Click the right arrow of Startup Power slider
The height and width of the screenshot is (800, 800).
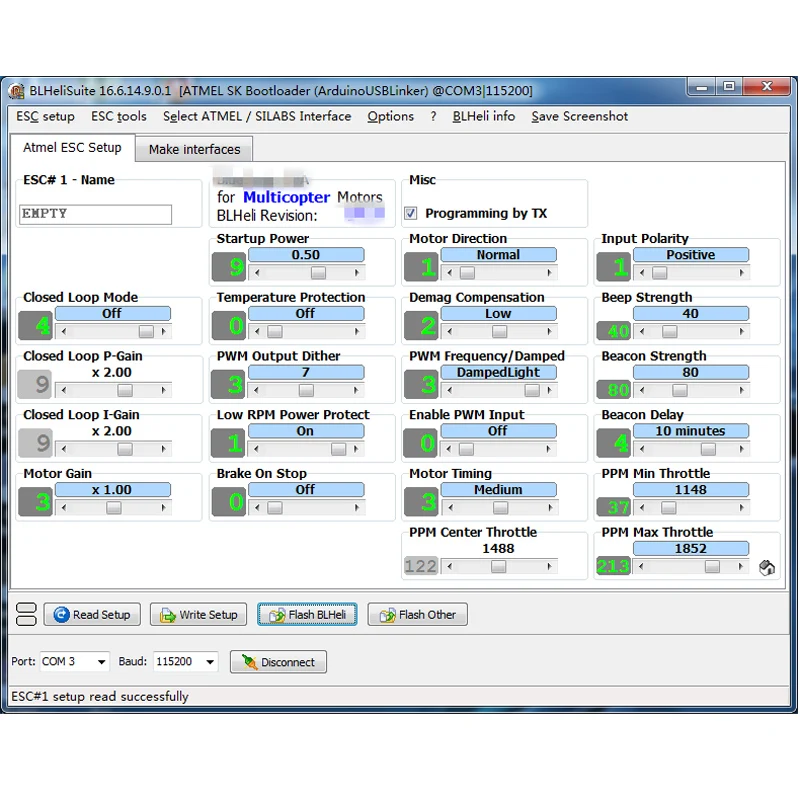[x=357, y=273]
